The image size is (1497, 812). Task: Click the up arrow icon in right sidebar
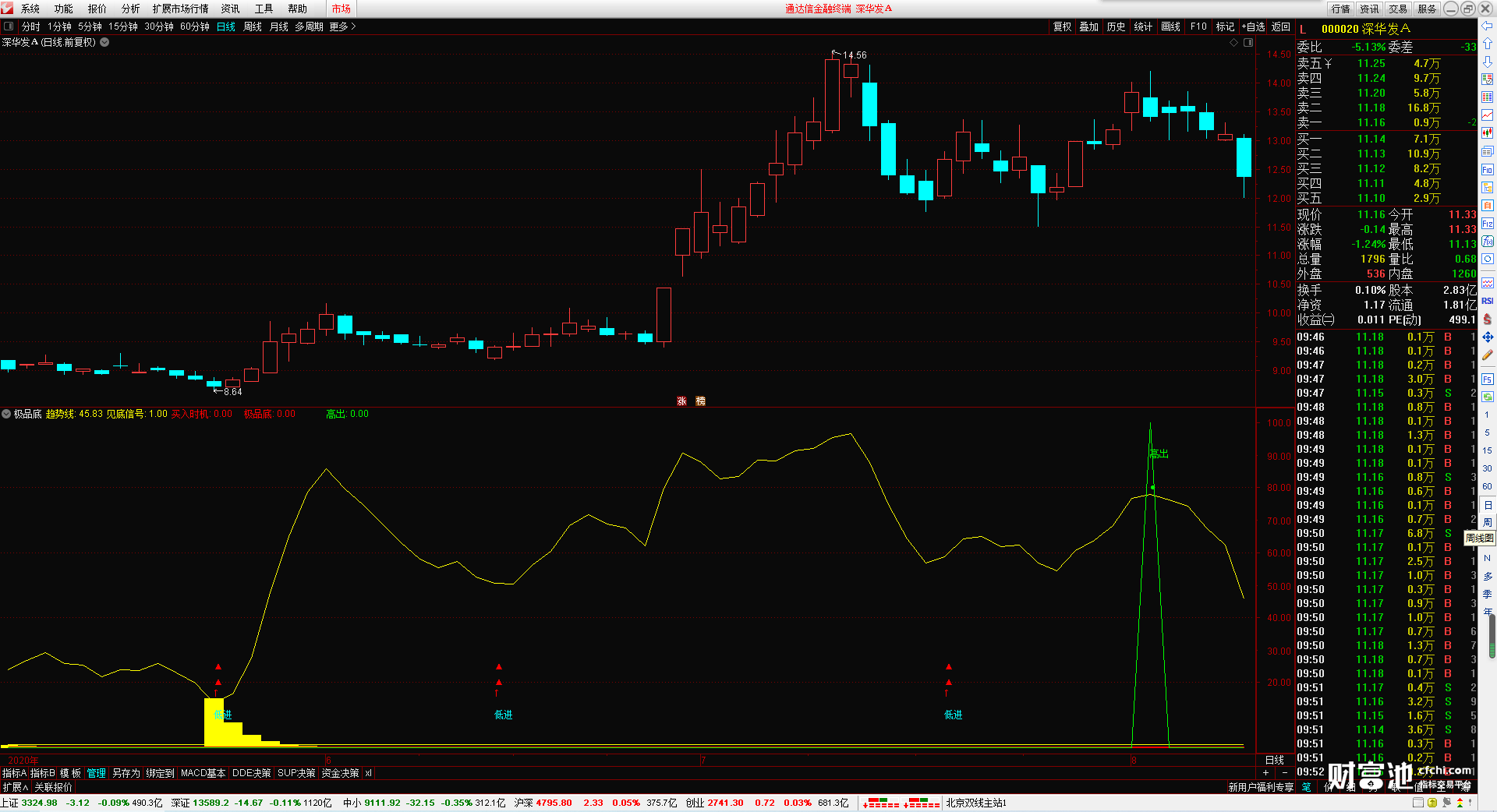click(1487, 44)
